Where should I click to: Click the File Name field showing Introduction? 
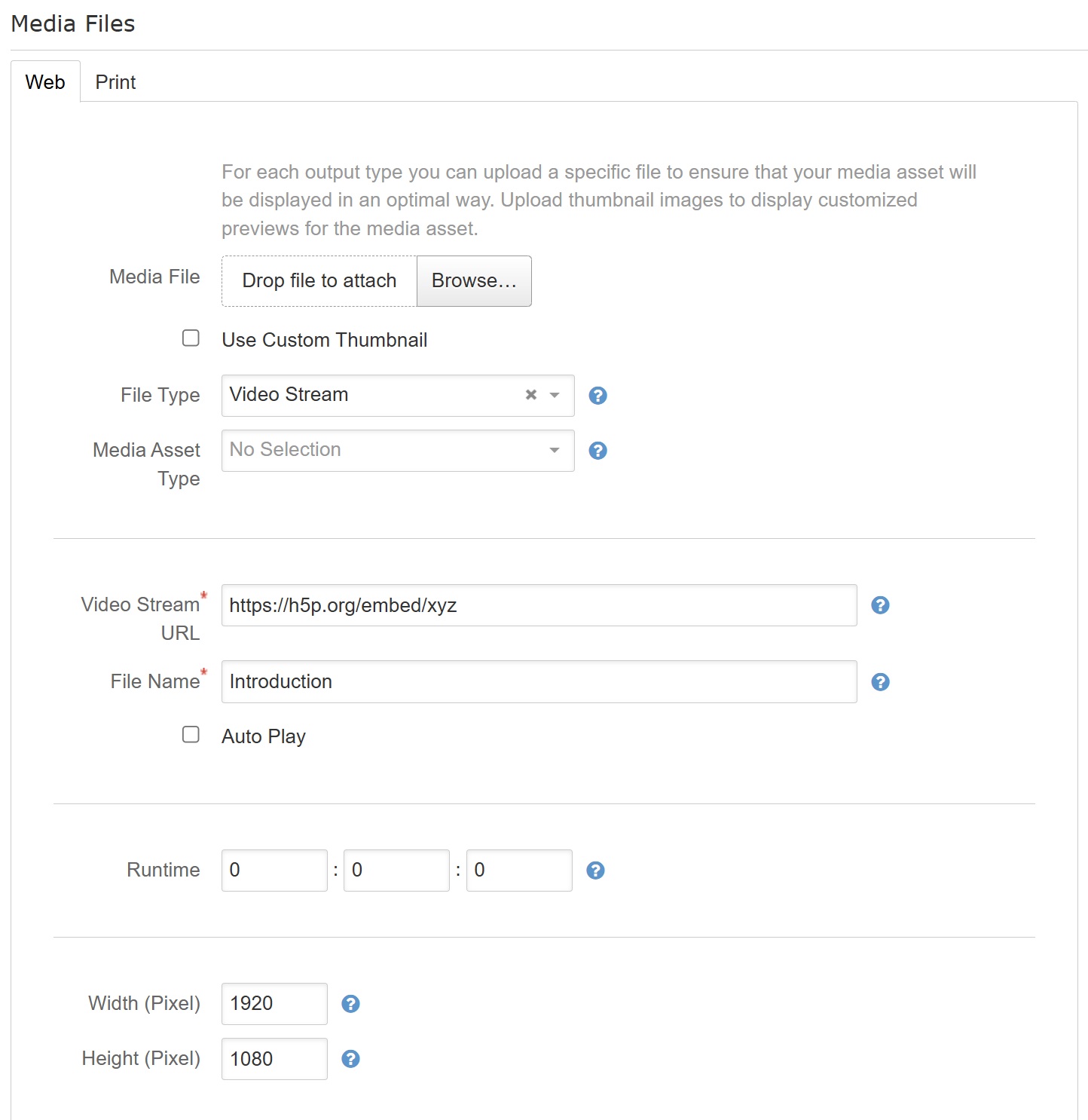538,681
